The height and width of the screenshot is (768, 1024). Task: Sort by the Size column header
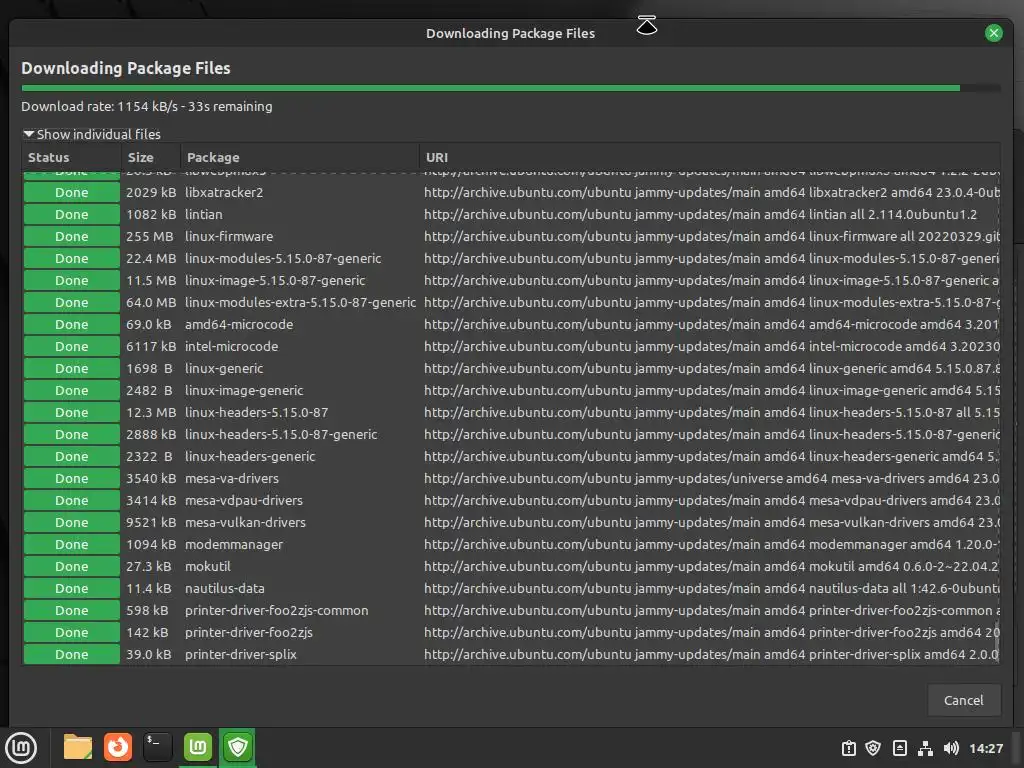pyautogui.click(x=151, y=157)
